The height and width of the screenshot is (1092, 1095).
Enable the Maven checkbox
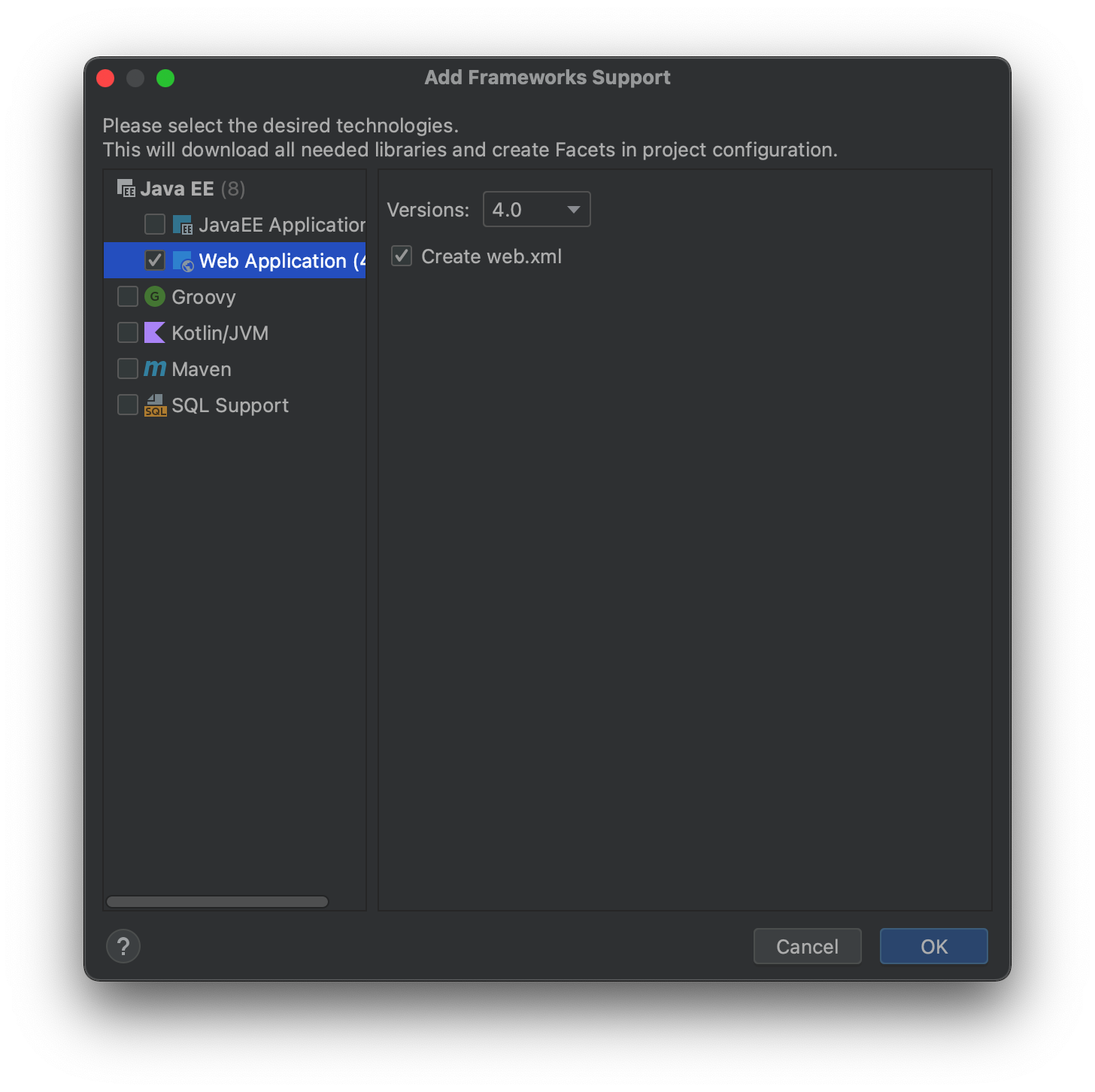coord(128,369)
